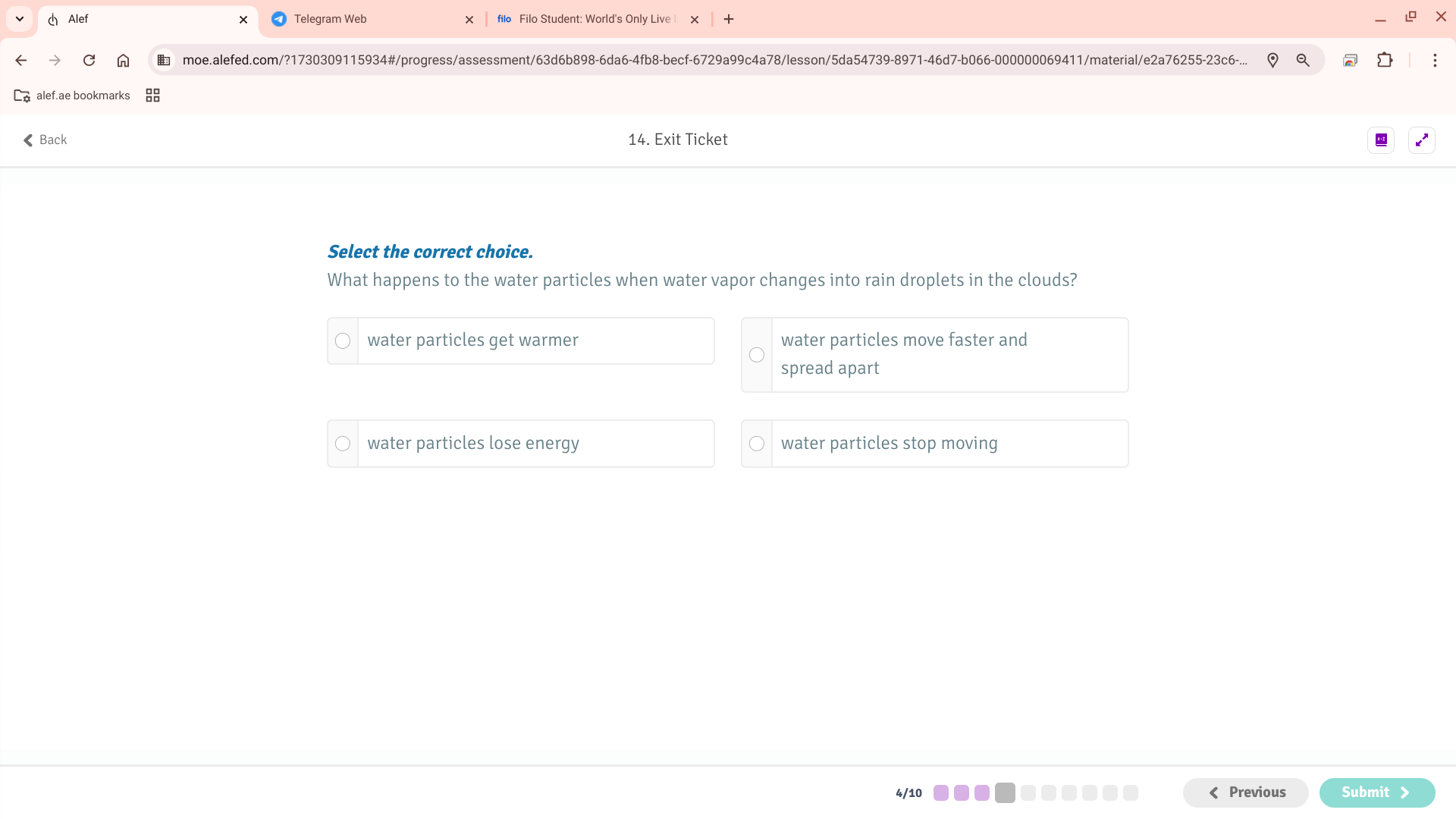The image size is (1456, 819).
Task: Reload the current page
Action: (x=89, y=60)
